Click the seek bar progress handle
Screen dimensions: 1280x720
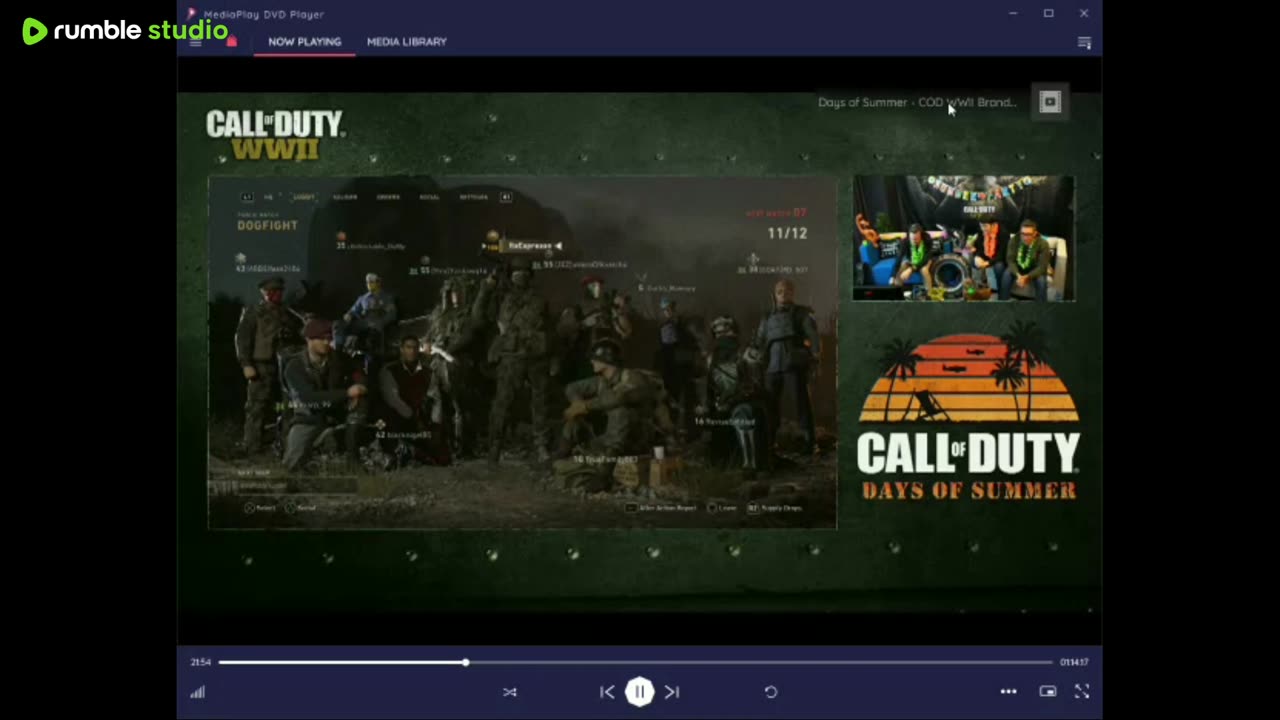(x=466, y=662)
